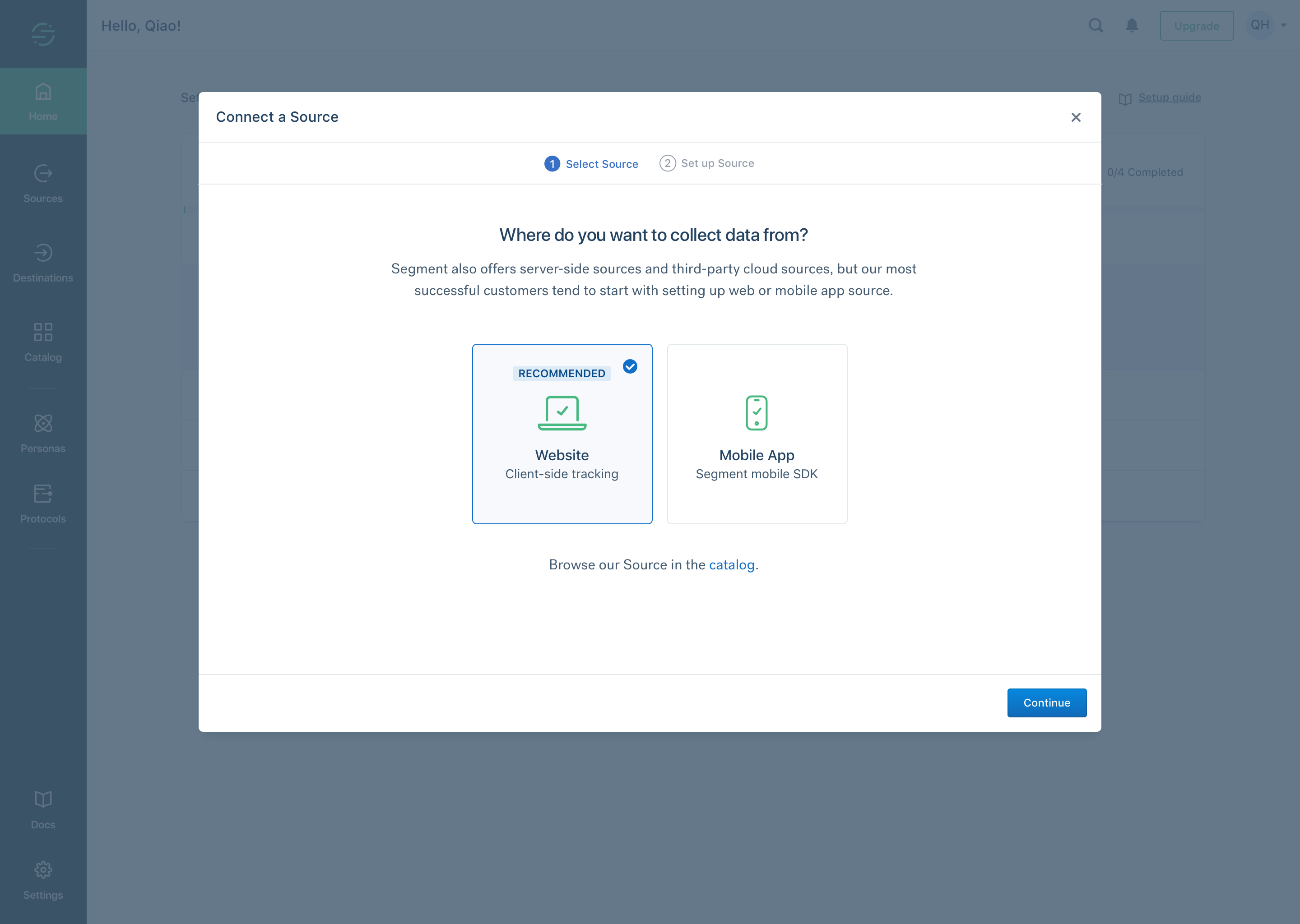Choose the Website source card
Screen dimensions: 1300x924
click(x=562, y=434)
